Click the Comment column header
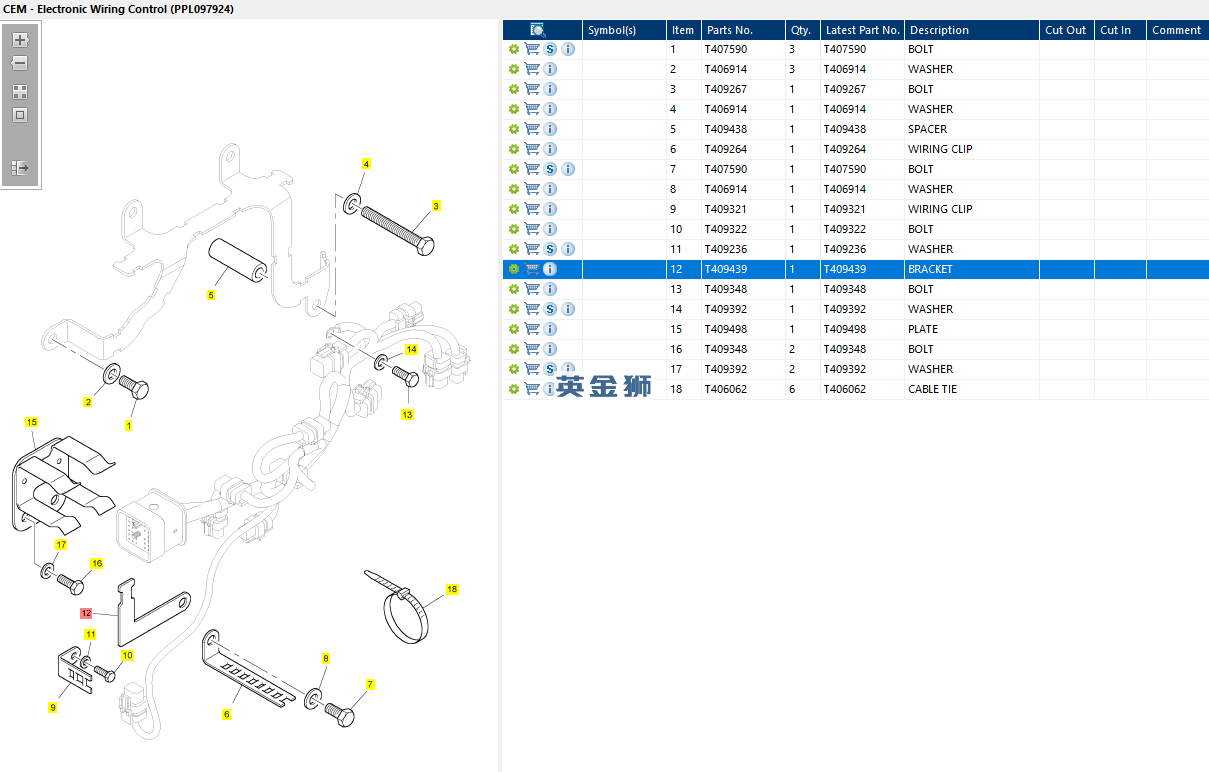The width and height of the screenshot is (1209, 772). click(1177, 30)
